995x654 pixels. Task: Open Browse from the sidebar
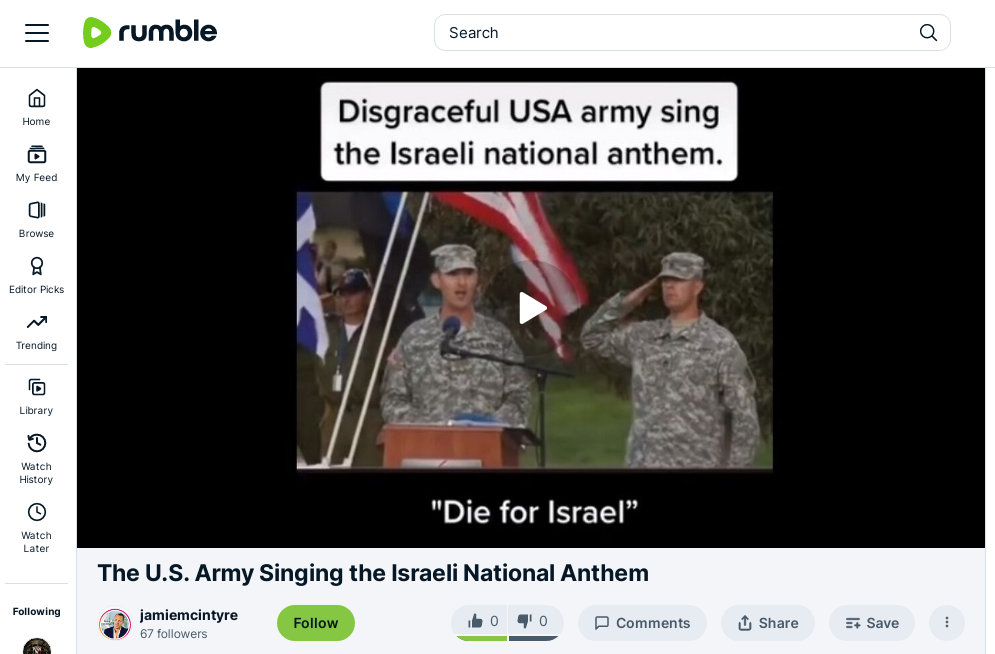[x=36, y=217]
